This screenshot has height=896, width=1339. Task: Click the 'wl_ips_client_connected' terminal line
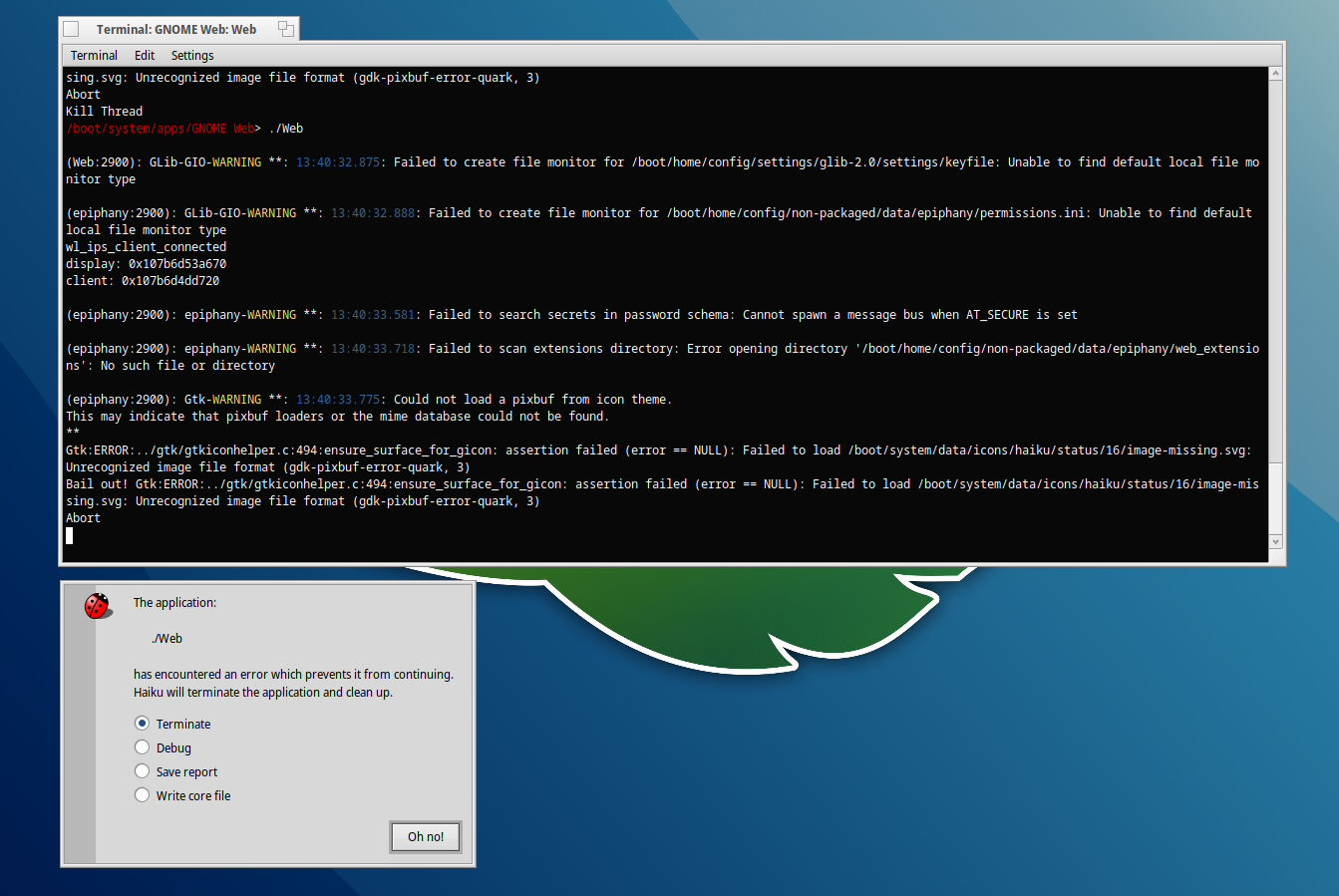[146, 247]
